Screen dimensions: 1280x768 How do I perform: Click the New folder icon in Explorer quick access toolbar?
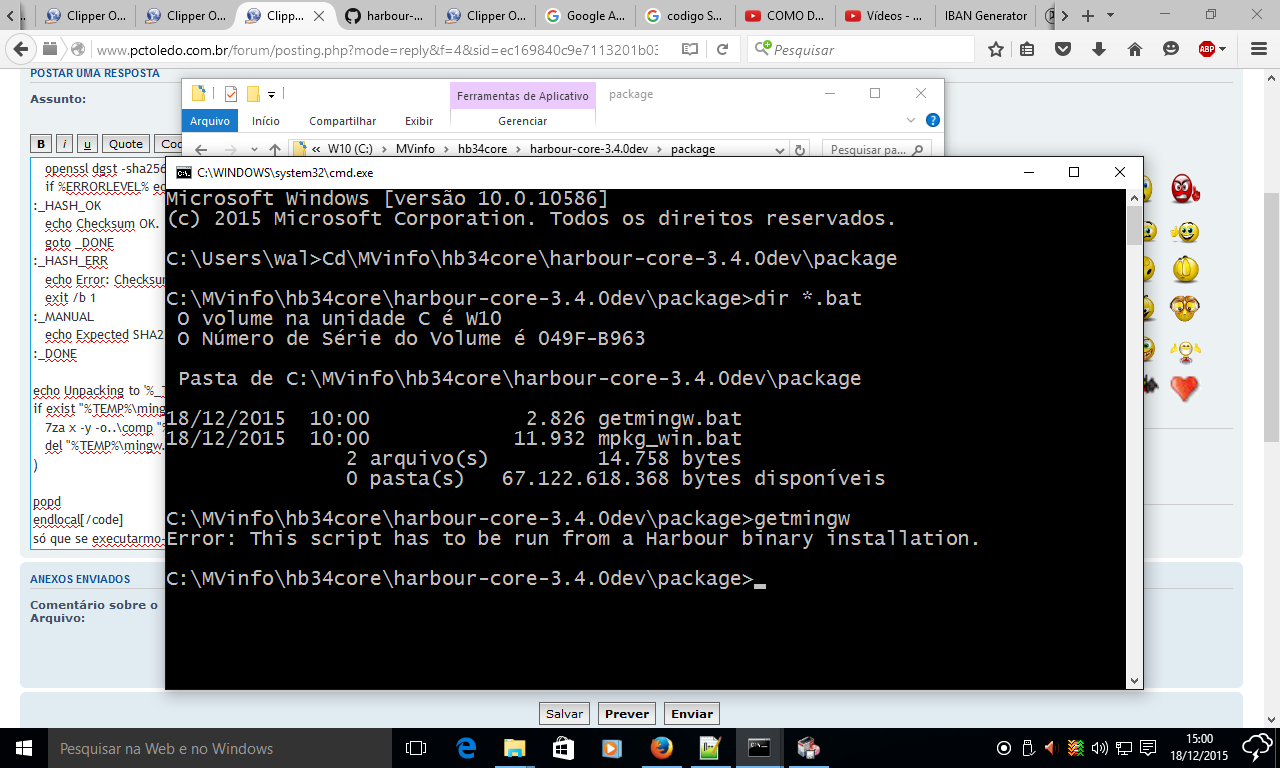tap(253, 94)
